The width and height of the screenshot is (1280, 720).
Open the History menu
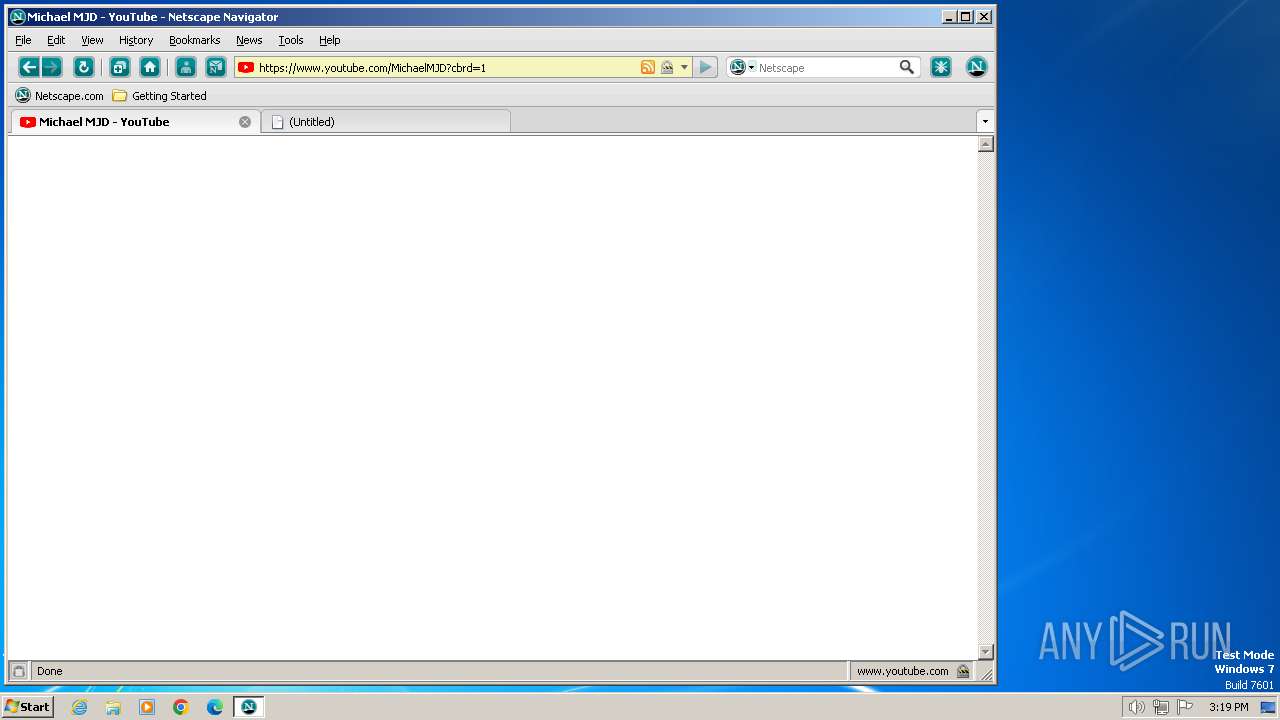pyautogui.click(x=136, y=40)
